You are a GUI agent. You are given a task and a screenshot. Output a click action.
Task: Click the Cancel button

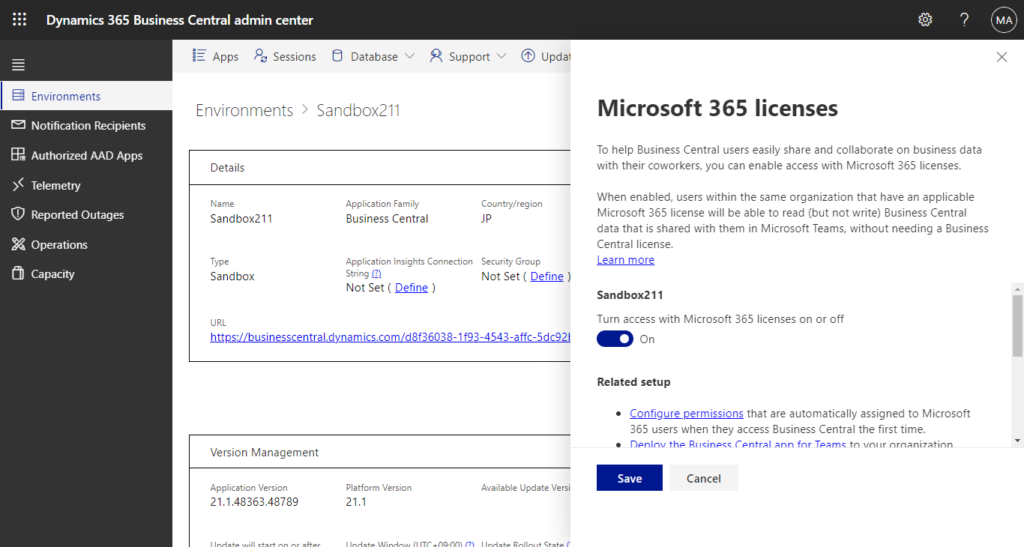coord(703,478)
